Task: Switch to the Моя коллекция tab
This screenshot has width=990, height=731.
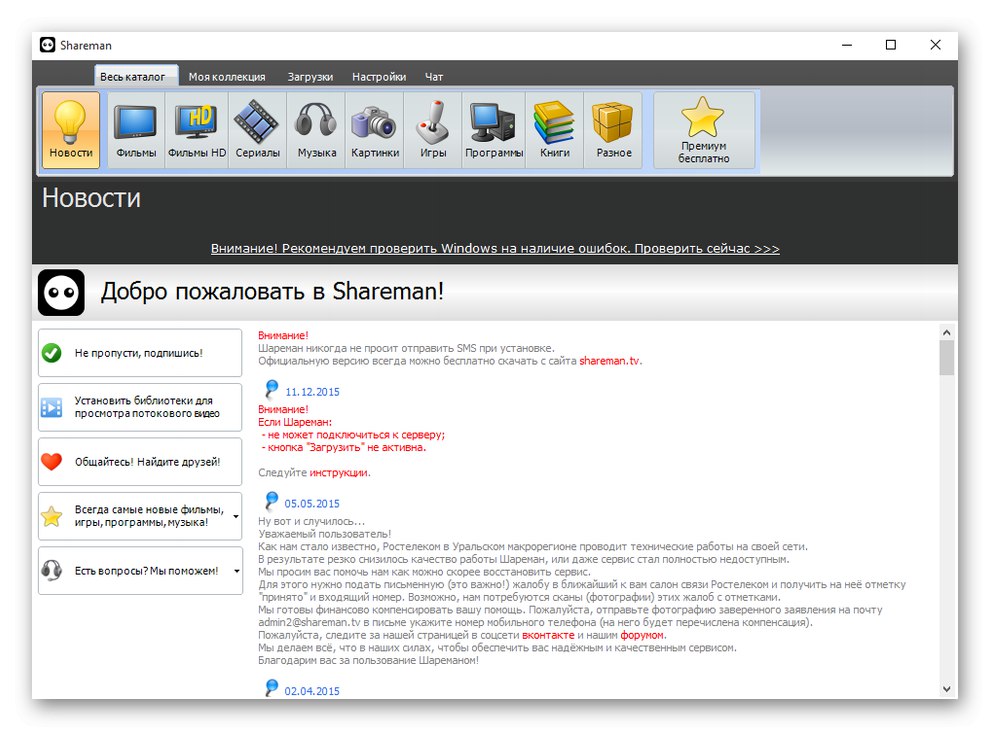Action: point(227,76)
